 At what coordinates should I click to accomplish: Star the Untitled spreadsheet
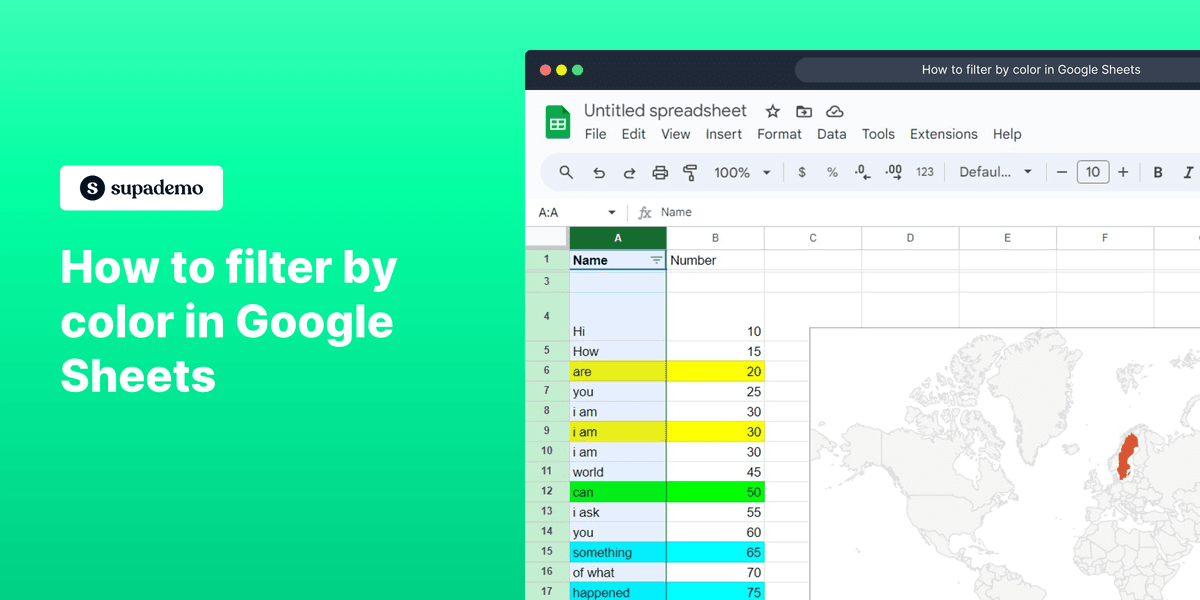click(x=771, y=111)
